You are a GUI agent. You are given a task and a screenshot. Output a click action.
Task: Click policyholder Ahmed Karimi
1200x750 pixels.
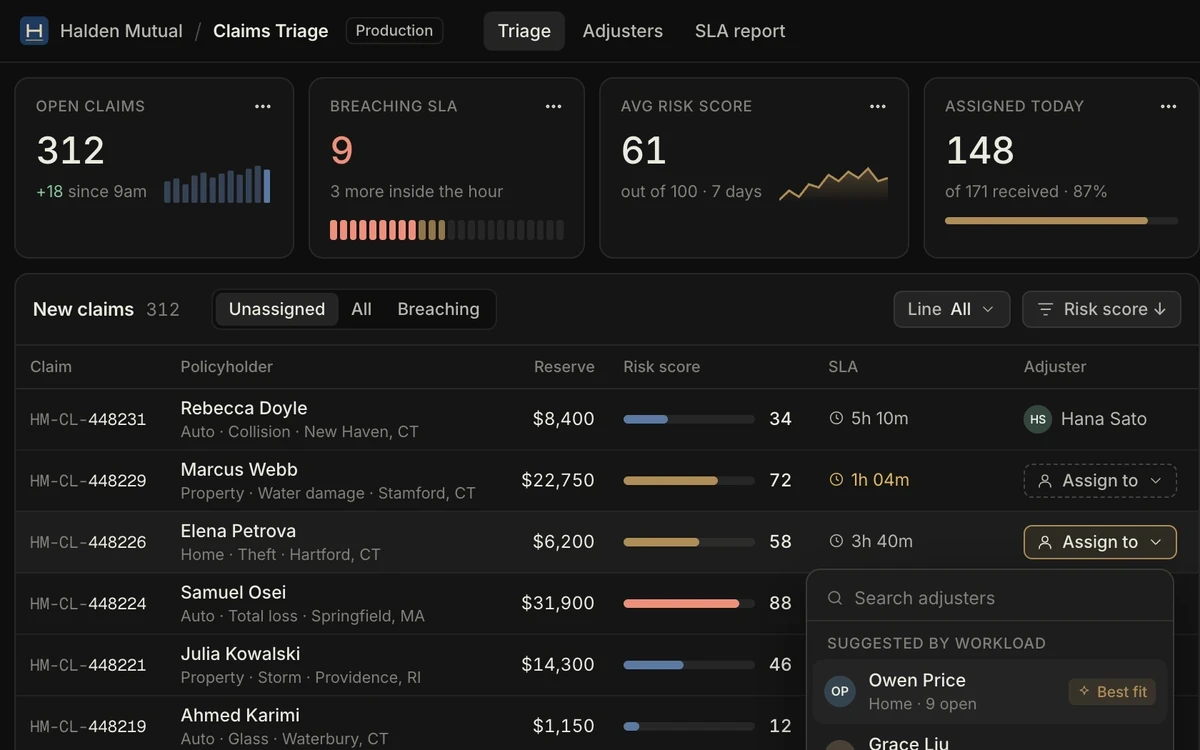tap(240, 715)
